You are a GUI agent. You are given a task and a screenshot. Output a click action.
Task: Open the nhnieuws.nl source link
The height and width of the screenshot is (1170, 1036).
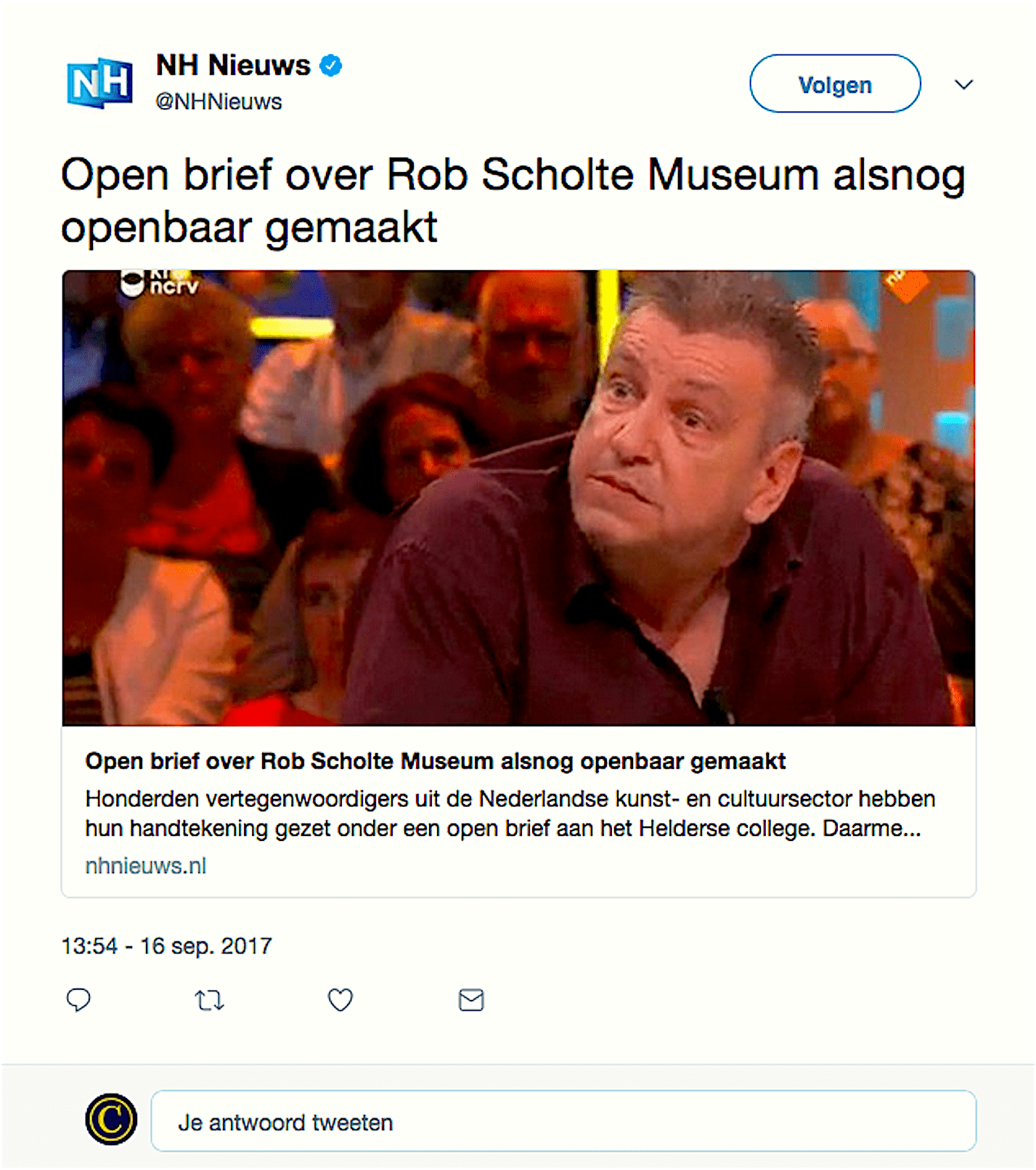click(x=146, y=866)
